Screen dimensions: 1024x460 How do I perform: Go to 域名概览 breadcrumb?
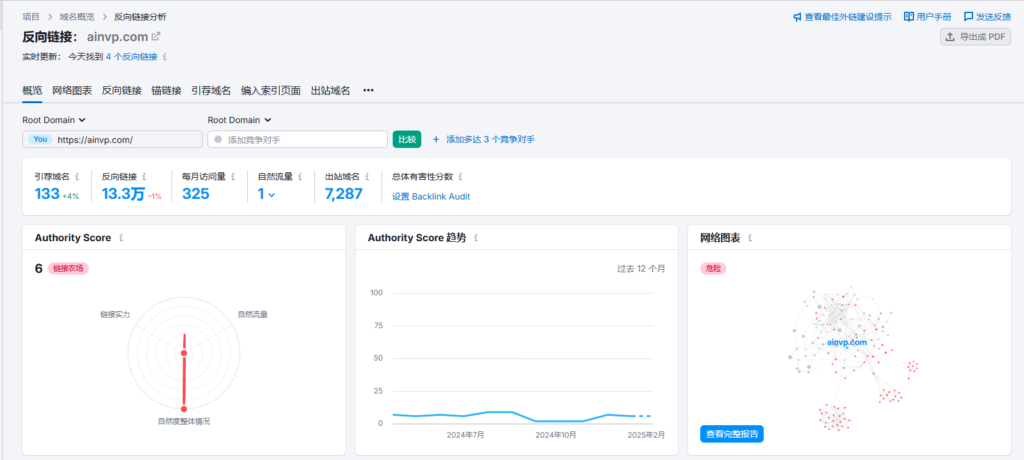(76, 16)
